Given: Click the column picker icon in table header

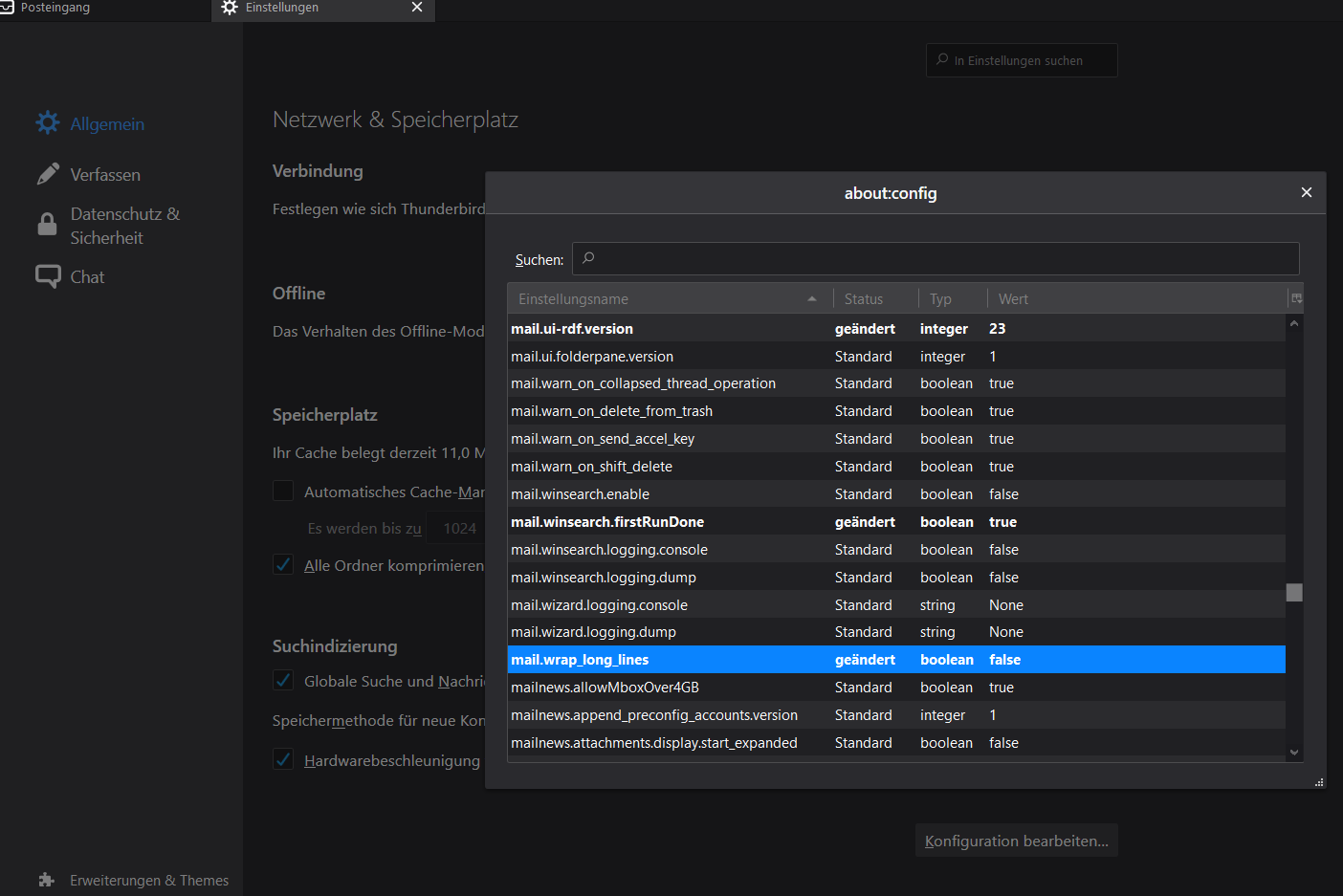Looking at the screenshot, I should click(x=1296, y=298).
